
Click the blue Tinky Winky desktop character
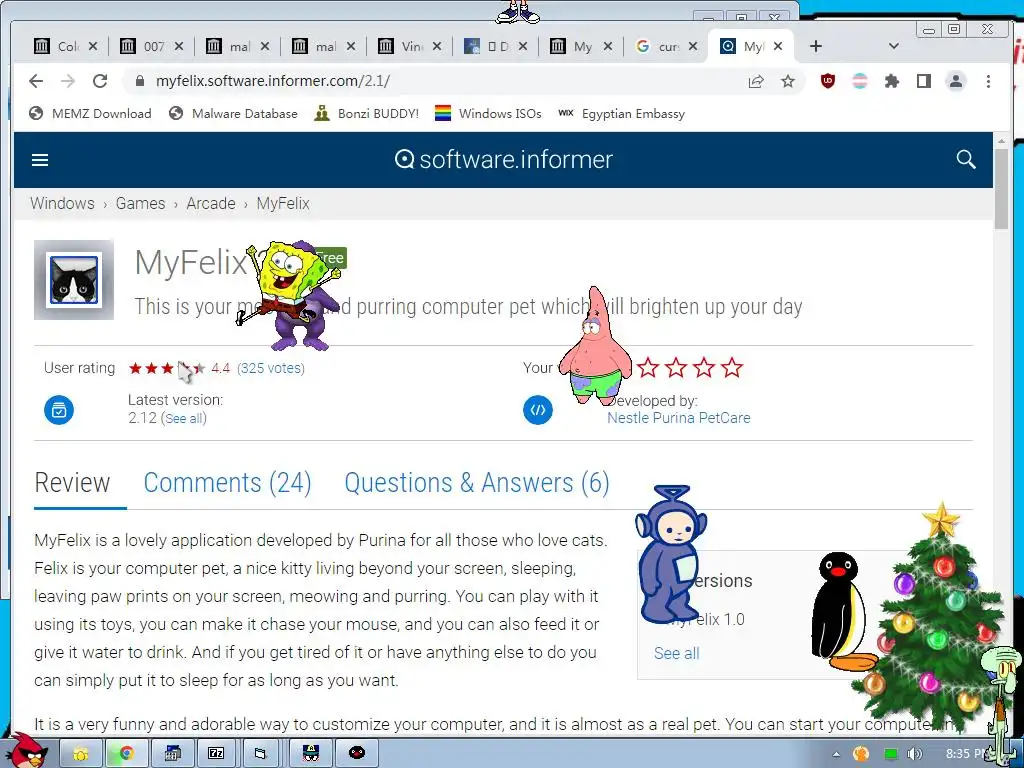tap(670, 554)
